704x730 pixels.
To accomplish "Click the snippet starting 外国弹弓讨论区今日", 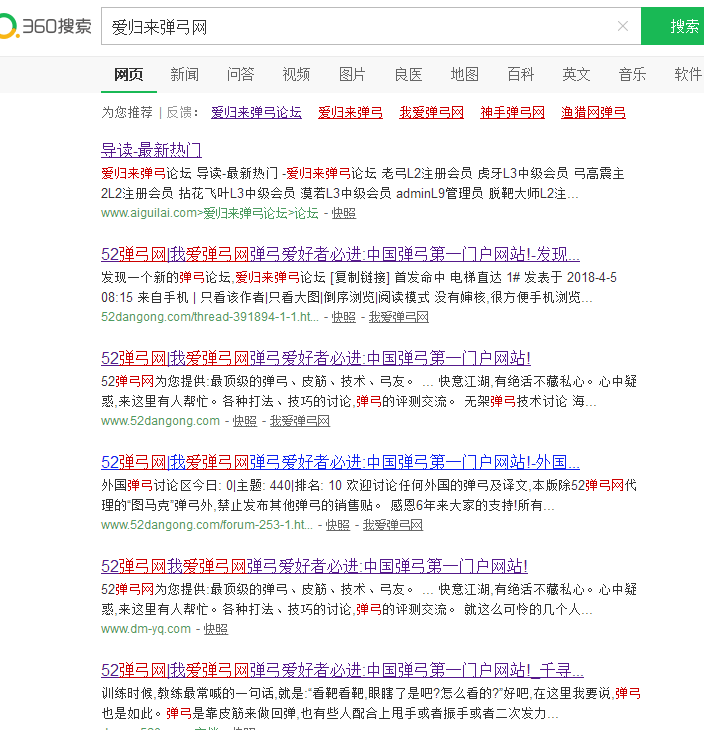I will (x=369, y=495).
